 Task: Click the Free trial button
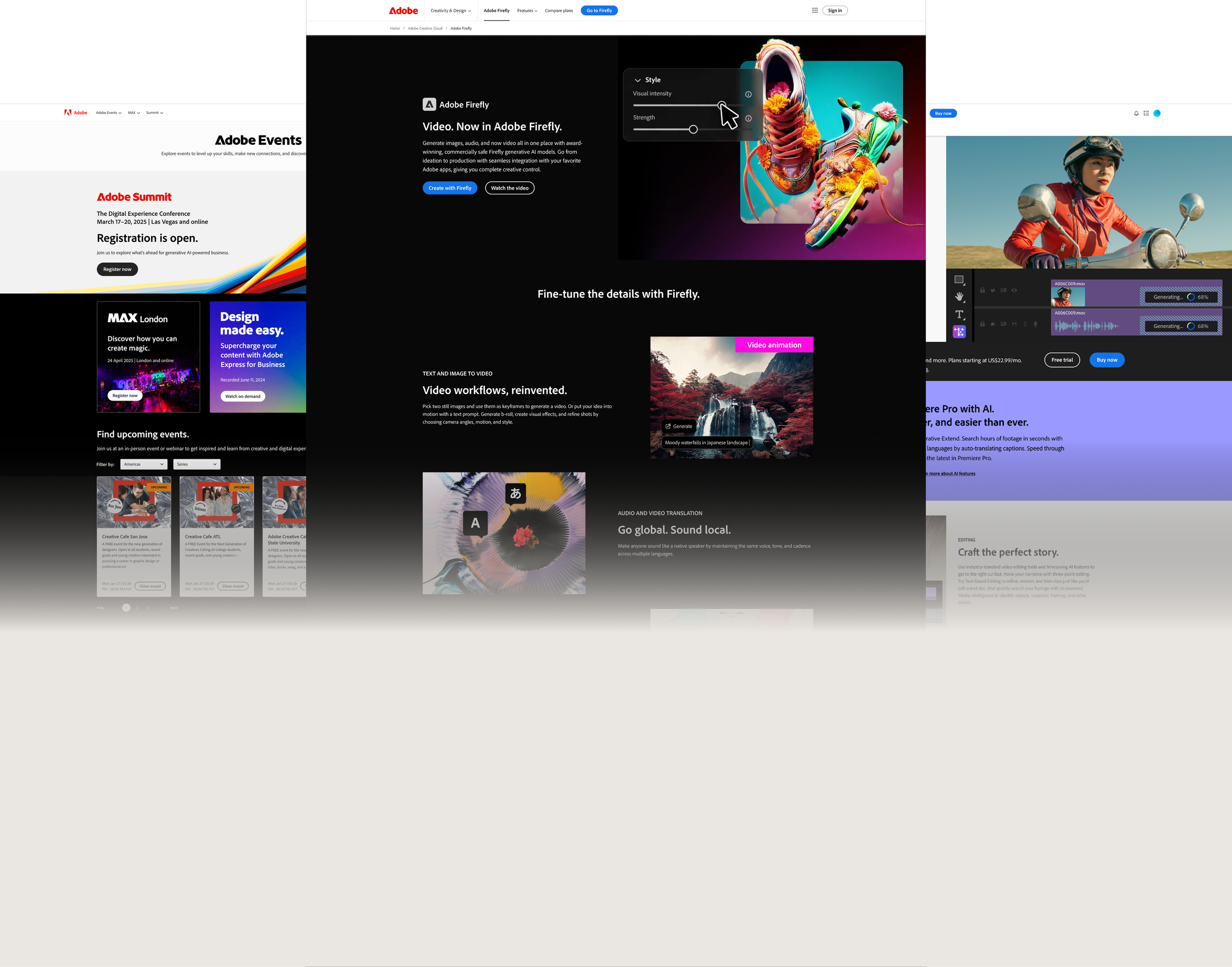tap(1061, 360)
